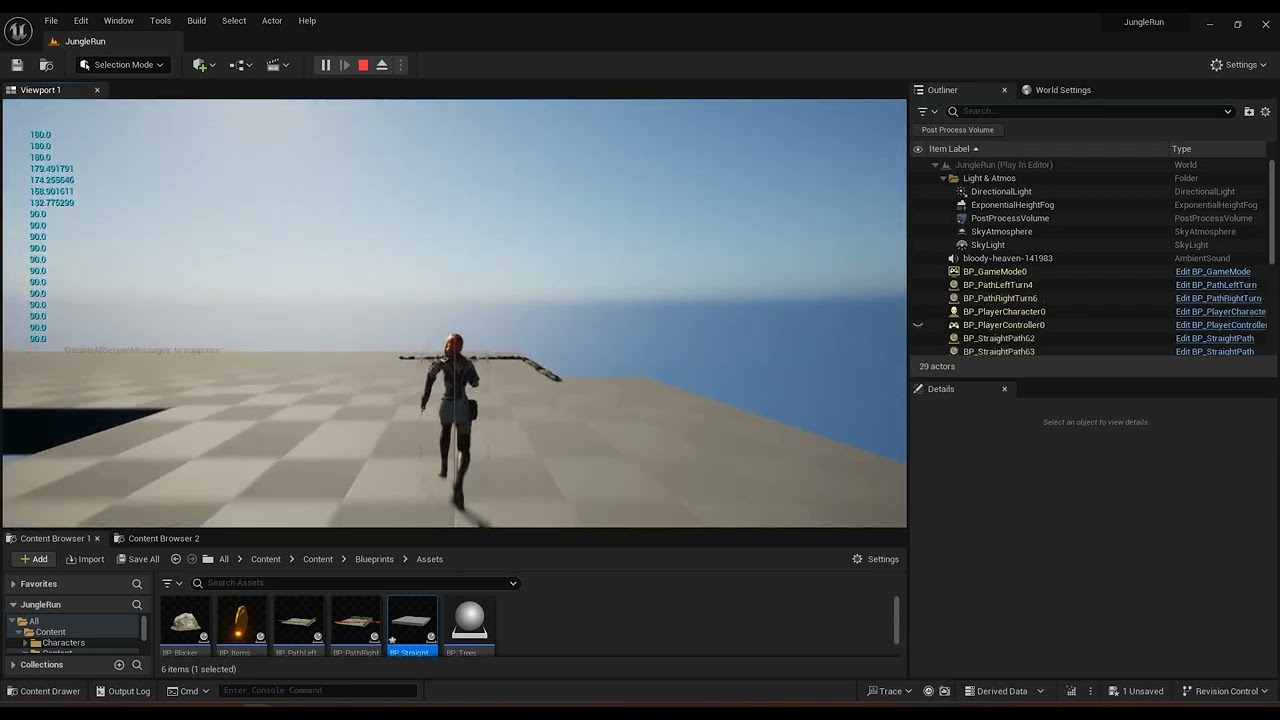Save the current level with the floppy icon
The width and height of the screenshot is (1280, 720).
click(x=17, y=65)
